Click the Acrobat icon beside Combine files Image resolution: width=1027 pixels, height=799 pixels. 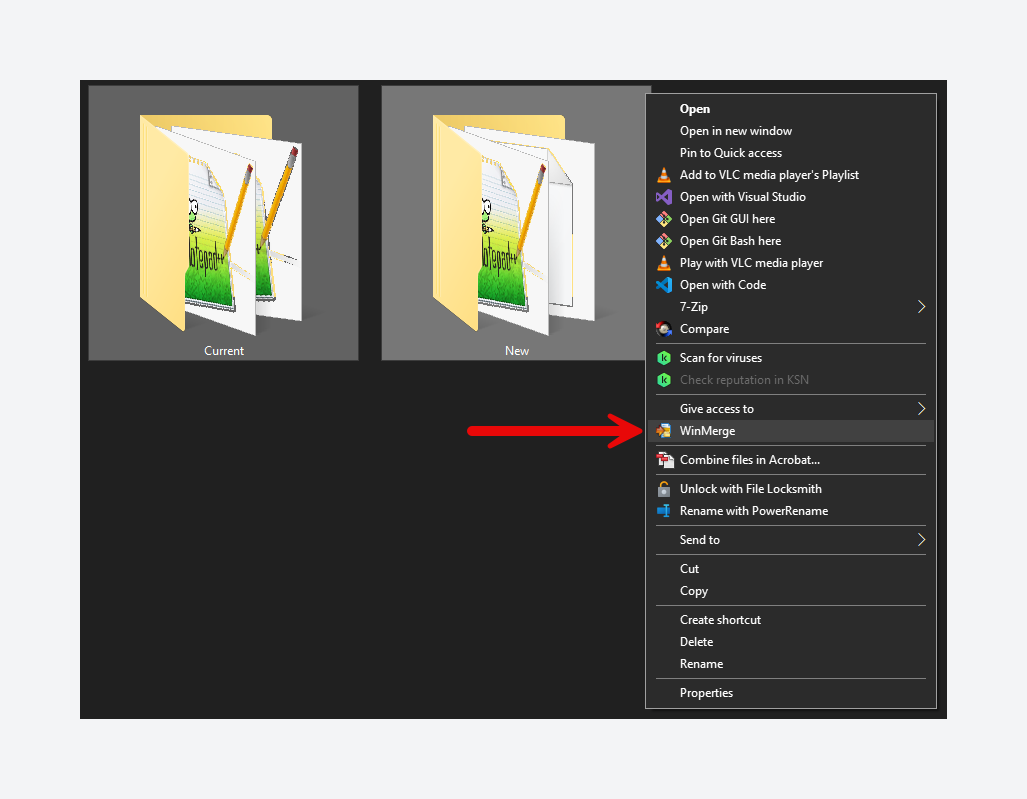665,460
